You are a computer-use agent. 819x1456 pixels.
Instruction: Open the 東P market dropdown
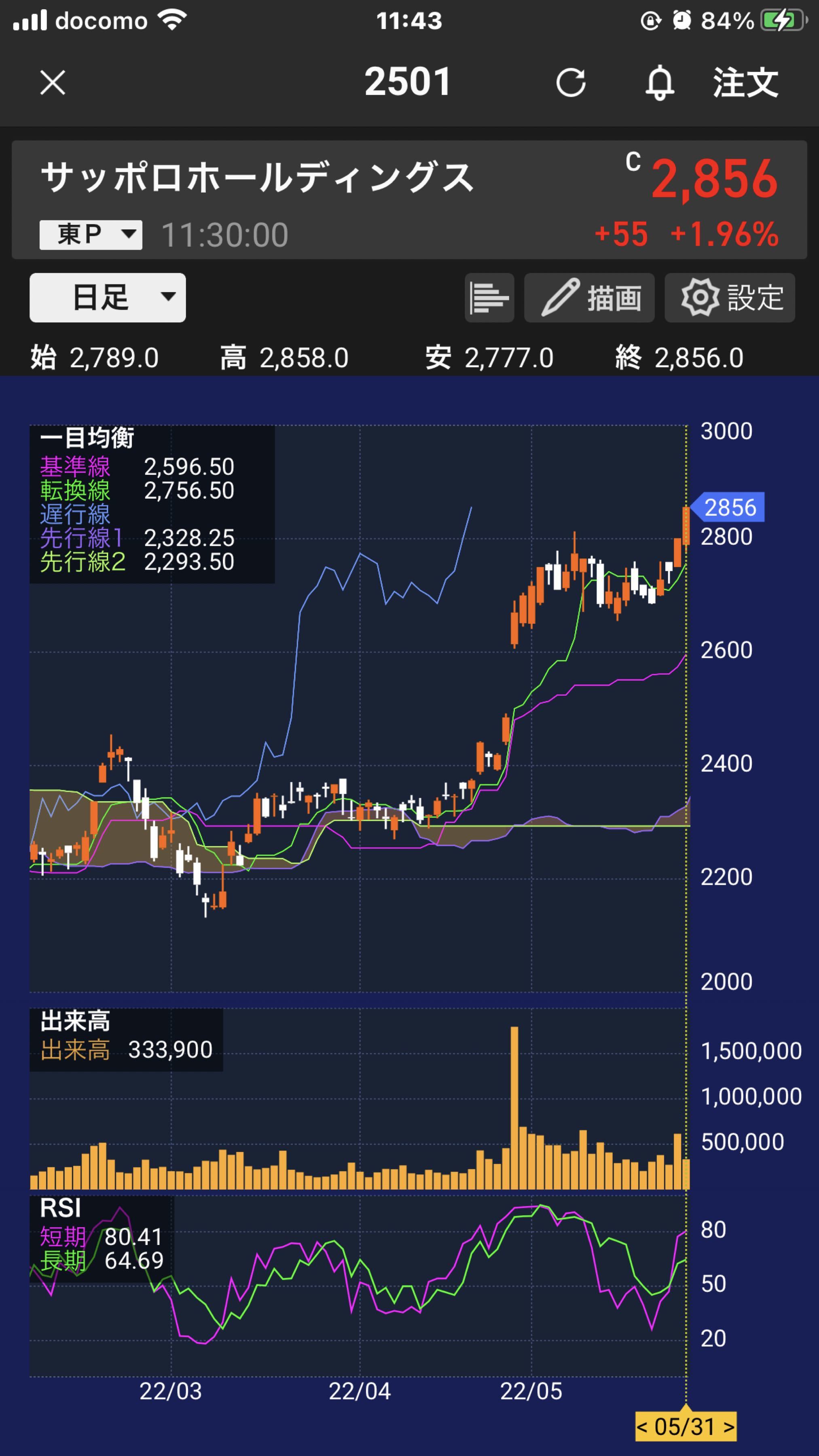tap(91, 235)
